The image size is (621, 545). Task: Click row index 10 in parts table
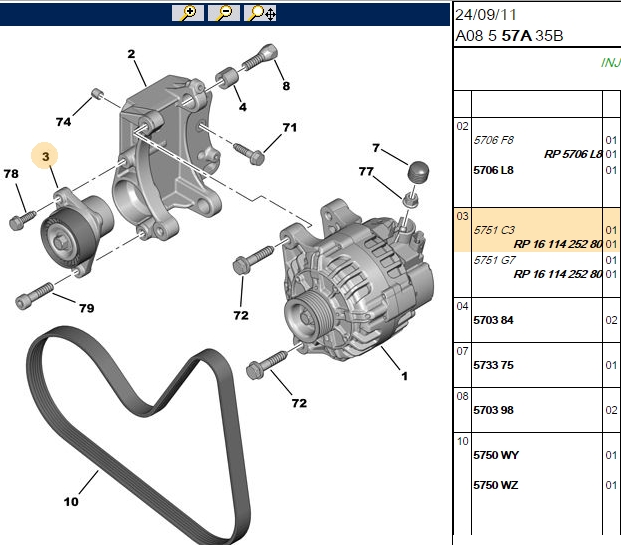pos(463,441)
